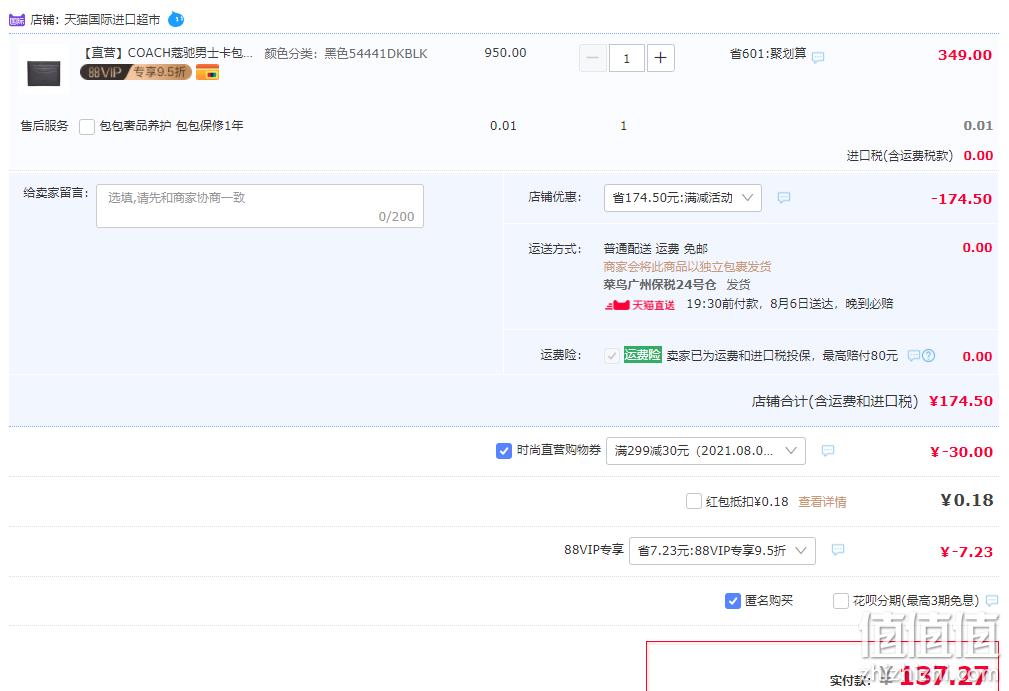Click the 菜鸟广州保税24号仓 warehouse text
Viewport: 1009px width, 691px height.
pos(660,284)
